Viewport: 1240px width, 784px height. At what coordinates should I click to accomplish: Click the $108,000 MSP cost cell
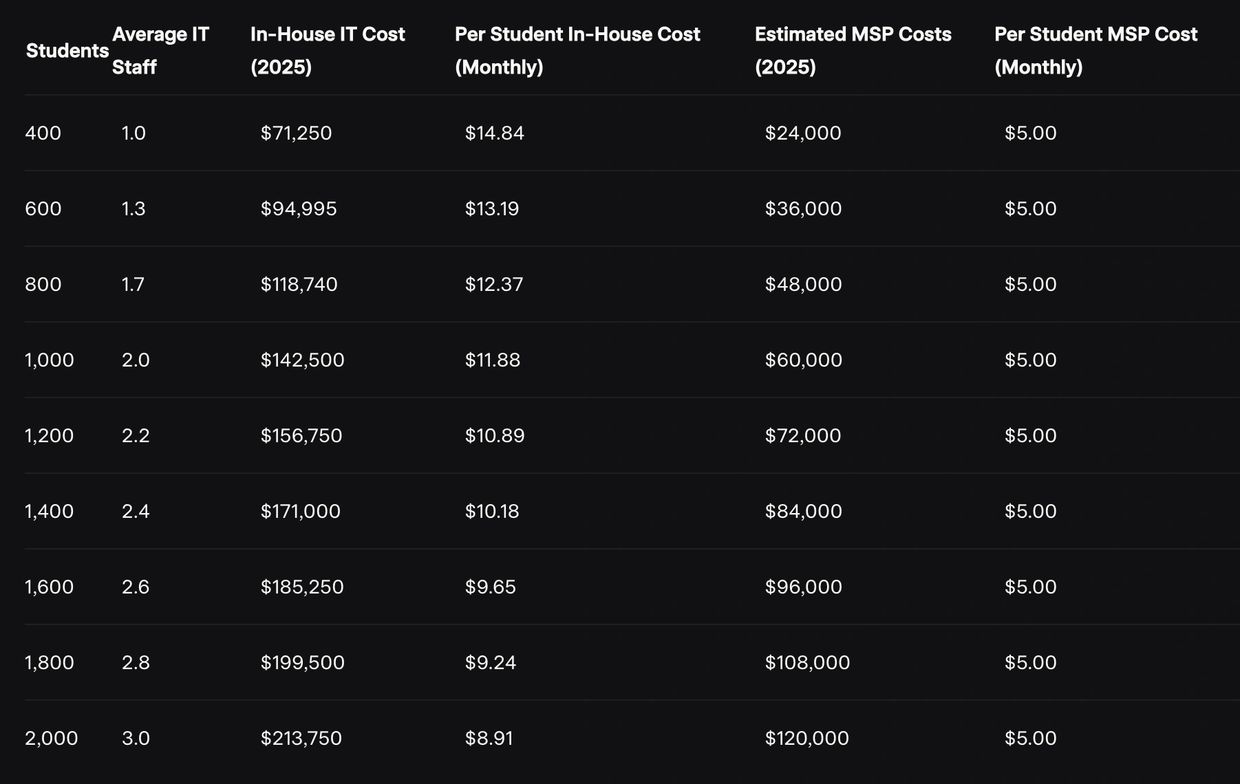[807, 663]
